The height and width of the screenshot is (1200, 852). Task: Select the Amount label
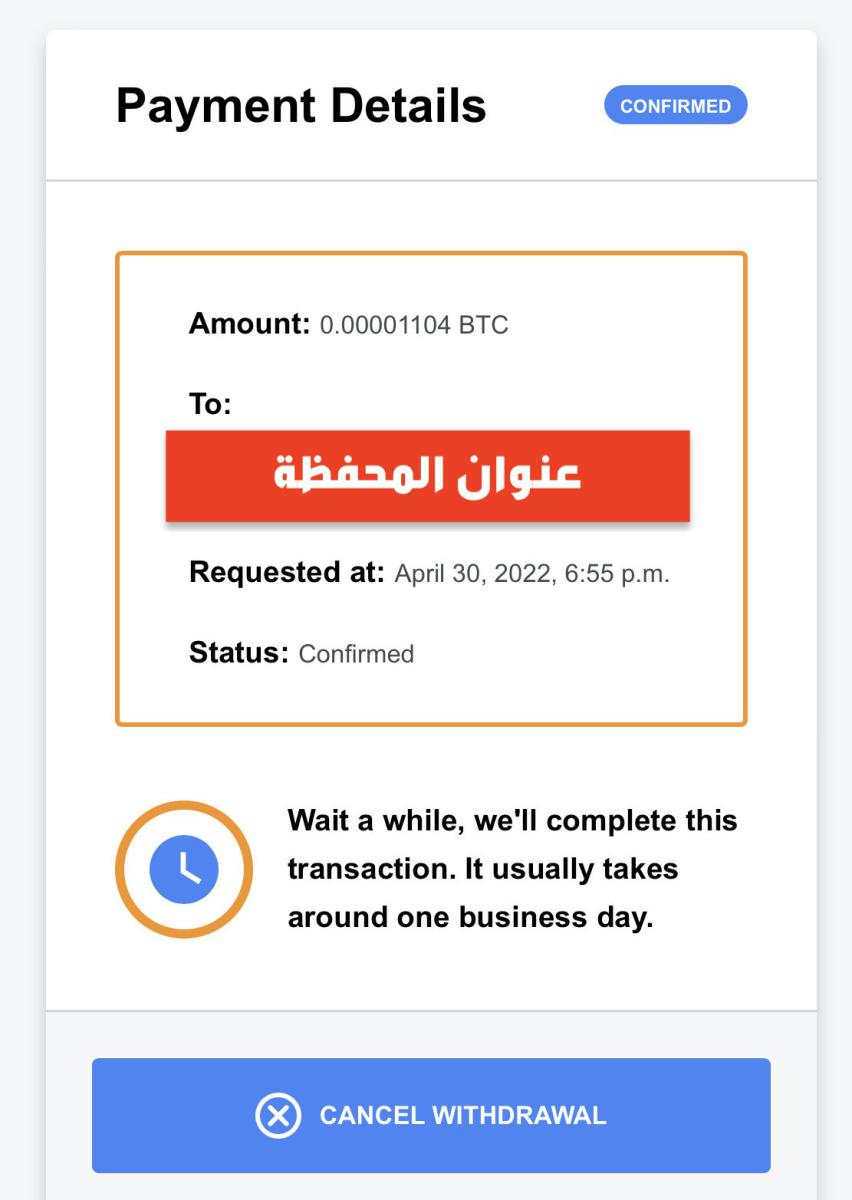[249, 324]
